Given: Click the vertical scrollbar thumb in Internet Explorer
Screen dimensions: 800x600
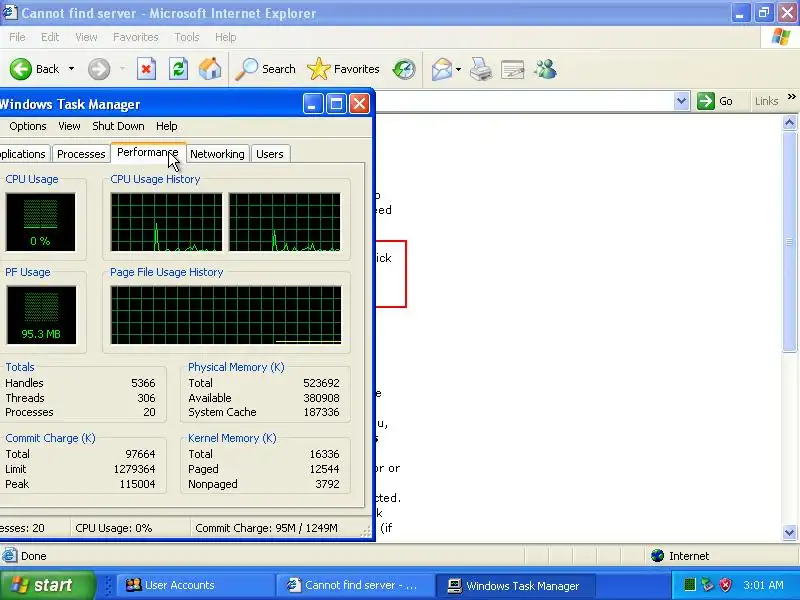Looking at the screenshot, I should pos(789,241).
